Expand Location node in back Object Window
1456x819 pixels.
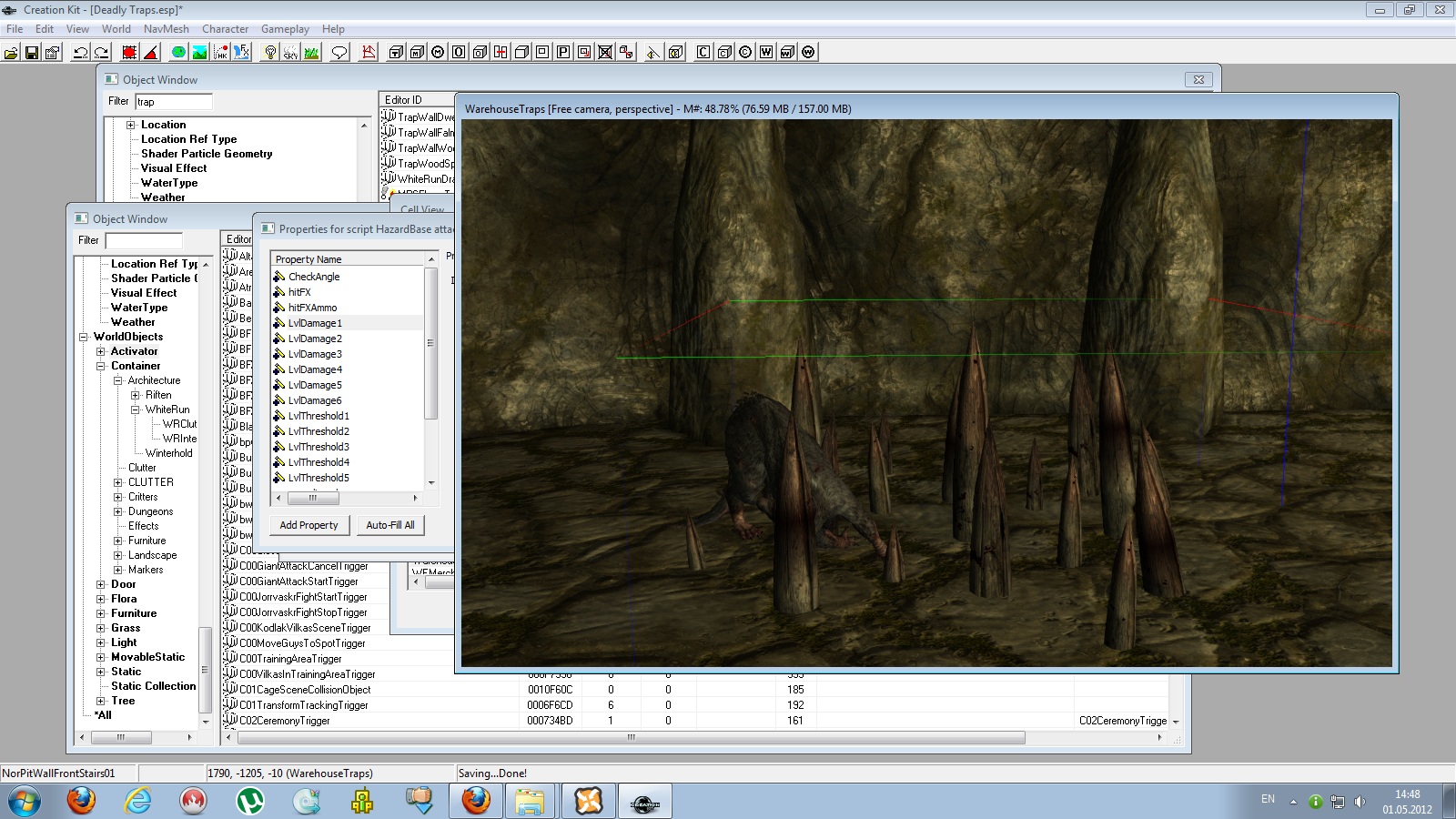point(131,125)
